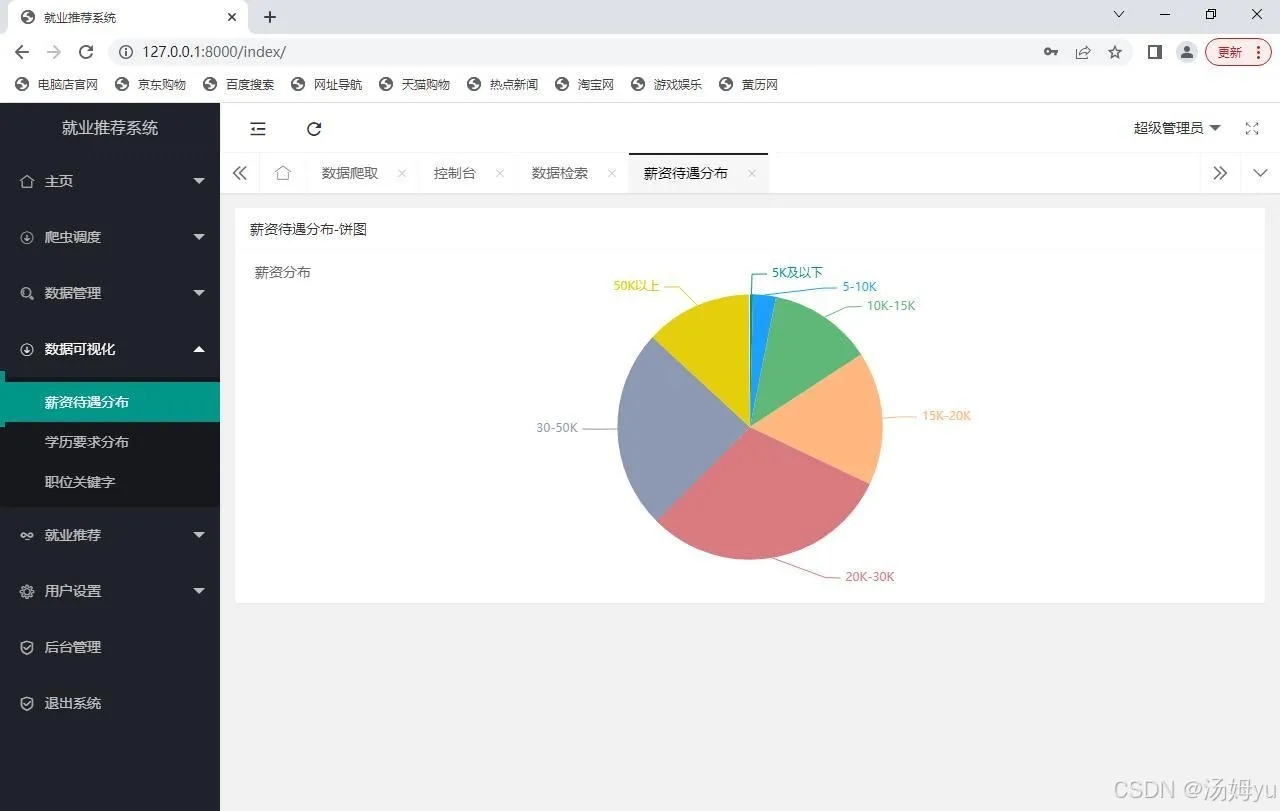Open the browser side panel icon
This screenshot has width=1280, height=811.
click(1154, 52)
